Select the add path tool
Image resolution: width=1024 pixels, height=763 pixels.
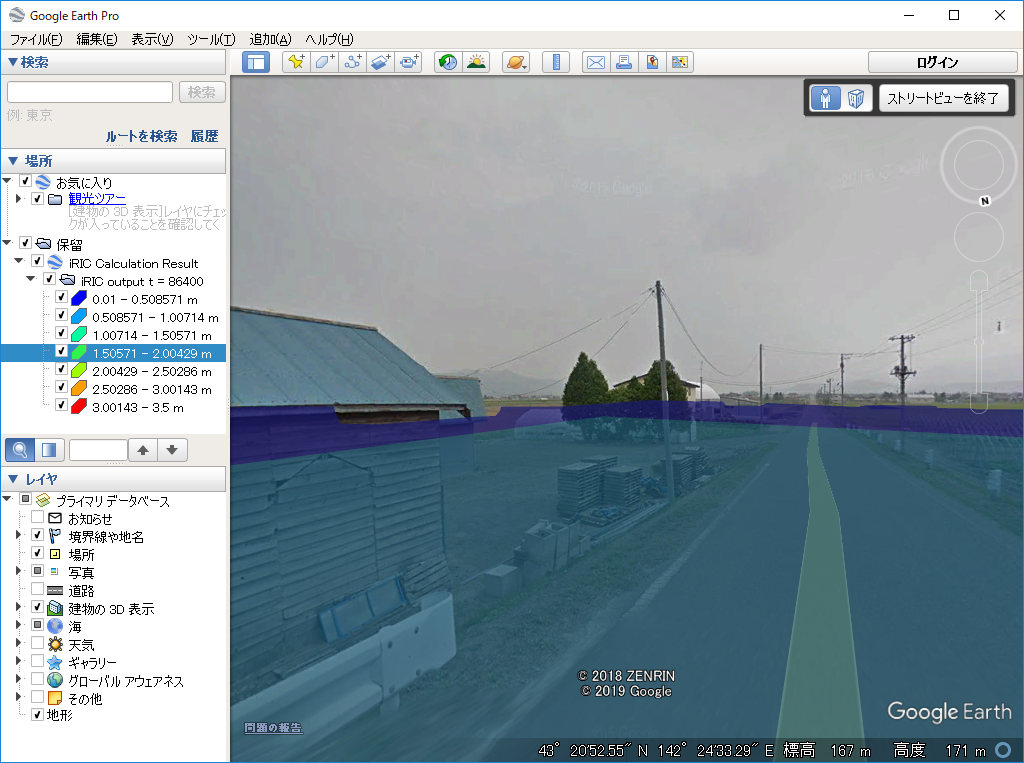point(352,62)
